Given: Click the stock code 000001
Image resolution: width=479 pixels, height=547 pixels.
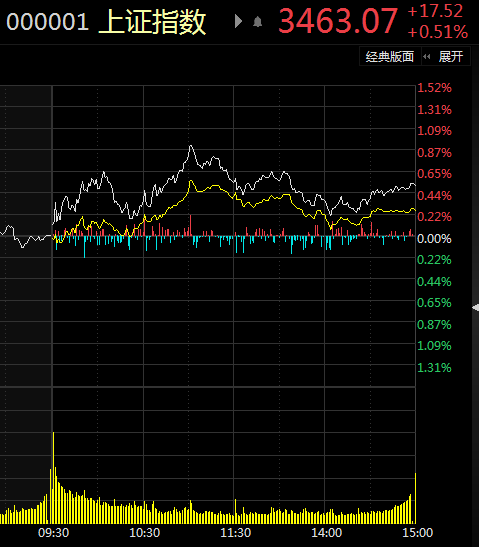Looking at the screenshot, I should coord(47,22).
